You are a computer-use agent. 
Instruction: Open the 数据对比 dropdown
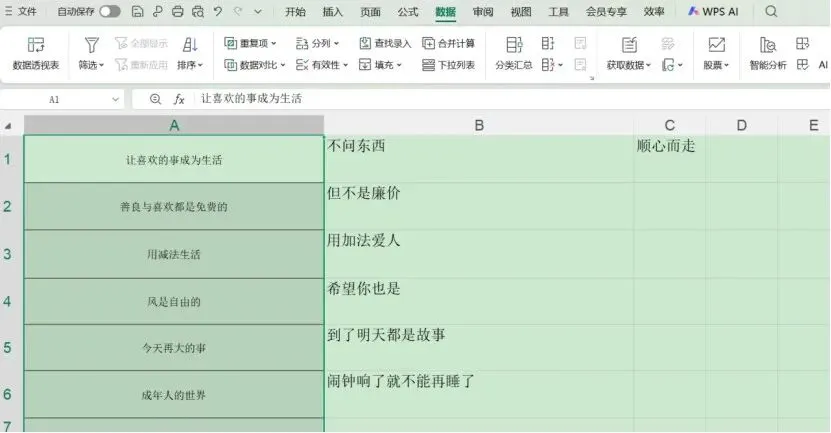(255, 65)
